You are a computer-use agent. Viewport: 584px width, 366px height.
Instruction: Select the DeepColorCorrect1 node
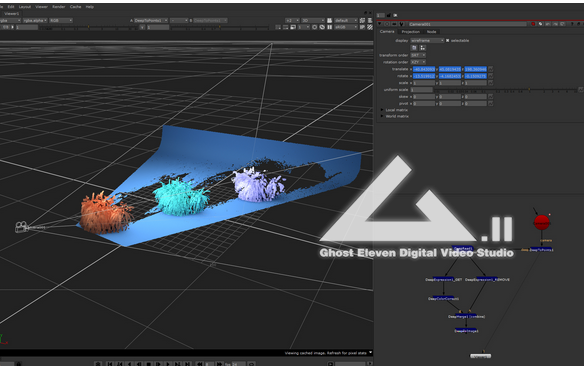[443, 299]
